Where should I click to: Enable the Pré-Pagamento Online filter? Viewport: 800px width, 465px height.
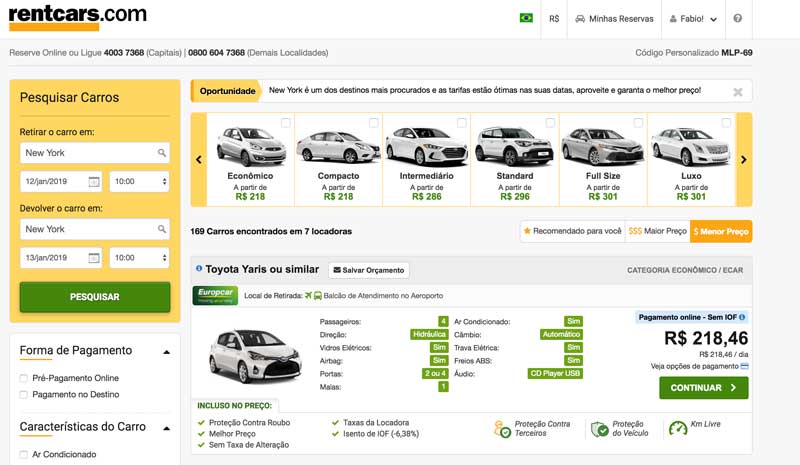(x=23, y=378)
